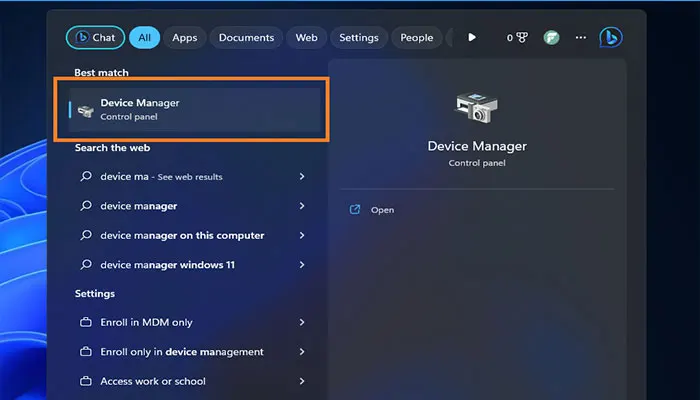Viewport: 700px width, 400px height.
Task: Click Open in the preview pane
Action: pyautogui.click(x=382, y=210)
